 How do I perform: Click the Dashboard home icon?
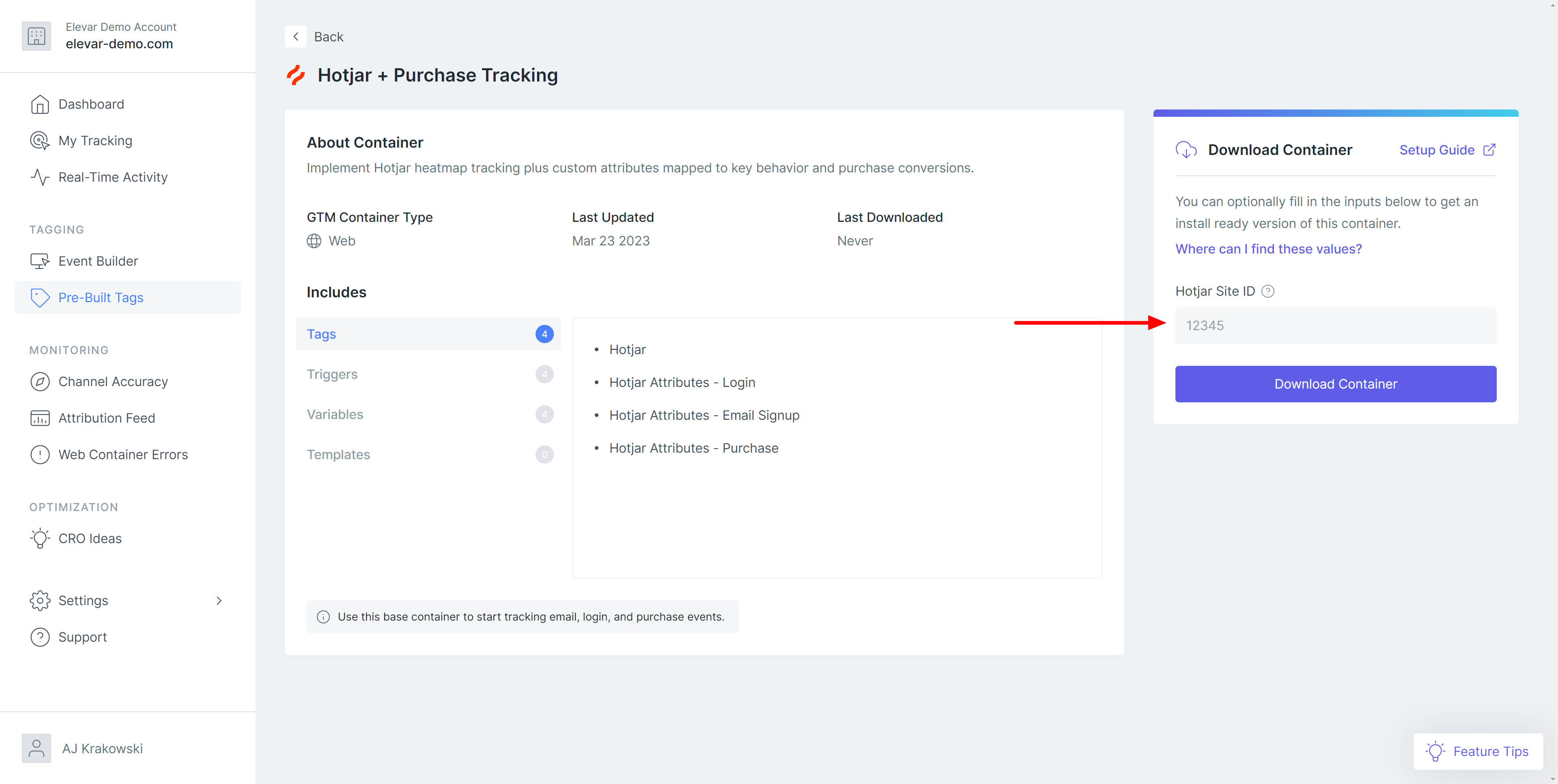pos(39,105)
